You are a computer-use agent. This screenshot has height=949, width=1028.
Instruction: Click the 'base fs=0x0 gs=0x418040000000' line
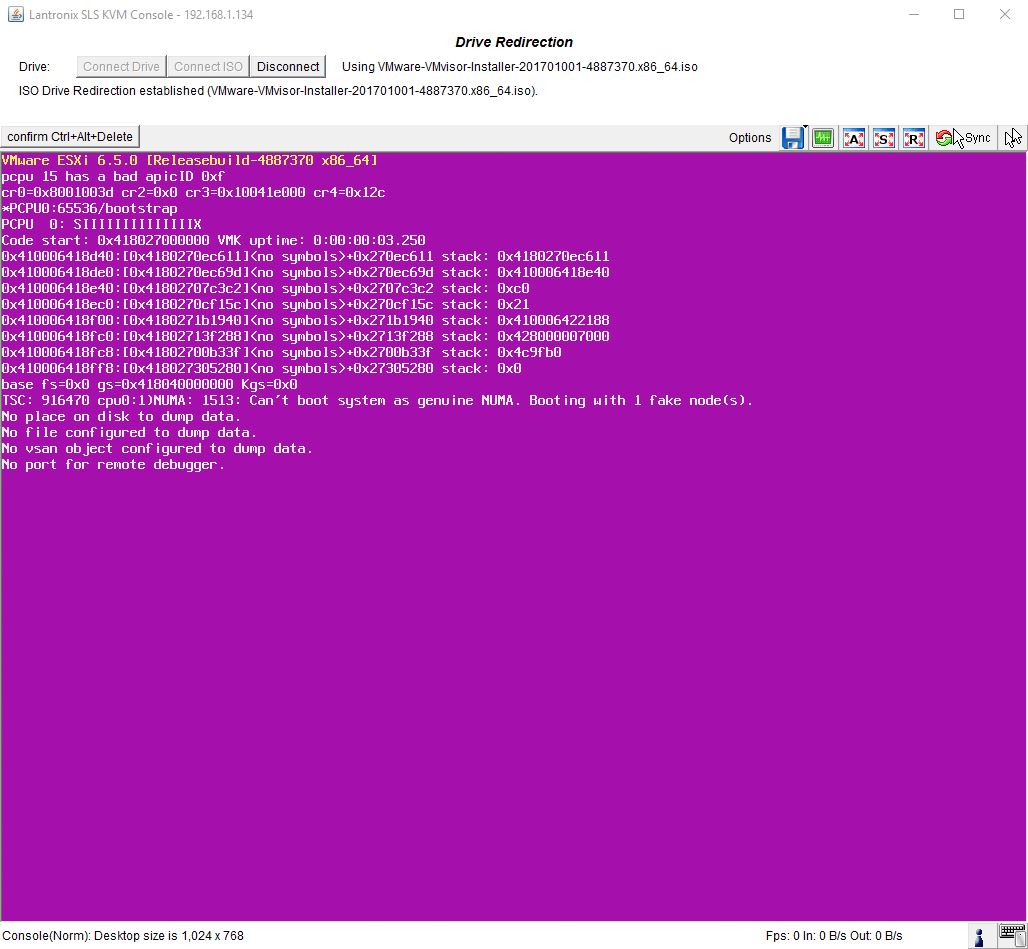[149, 384]
